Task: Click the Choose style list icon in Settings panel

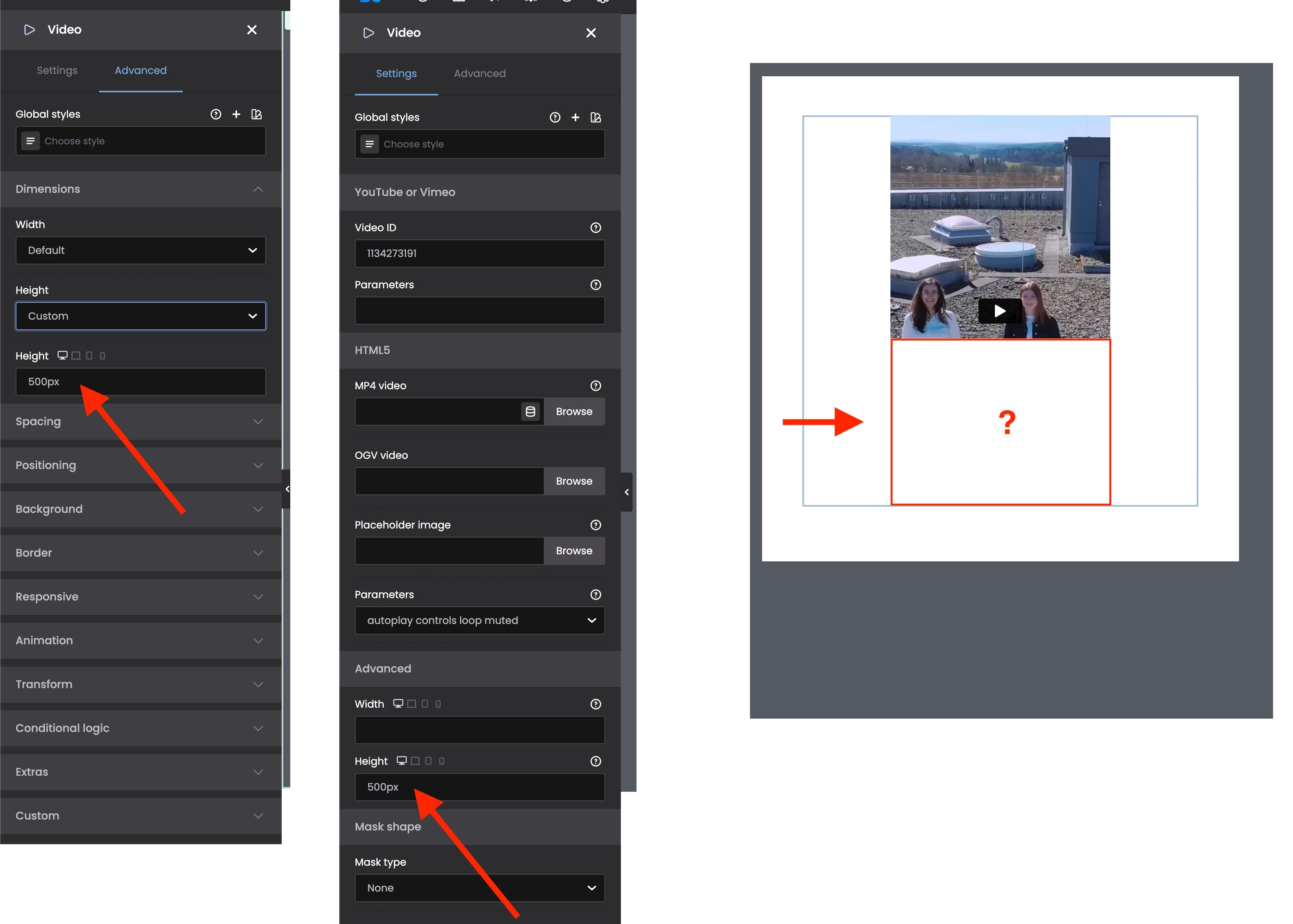Action: (x=369, y=144)
